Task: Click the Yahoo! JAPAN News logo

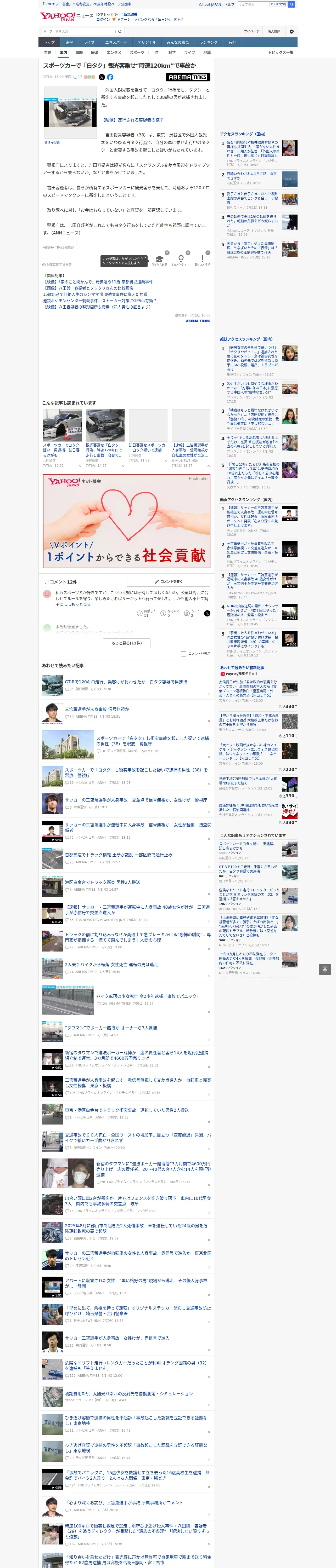Action: [x=66, y=16]
